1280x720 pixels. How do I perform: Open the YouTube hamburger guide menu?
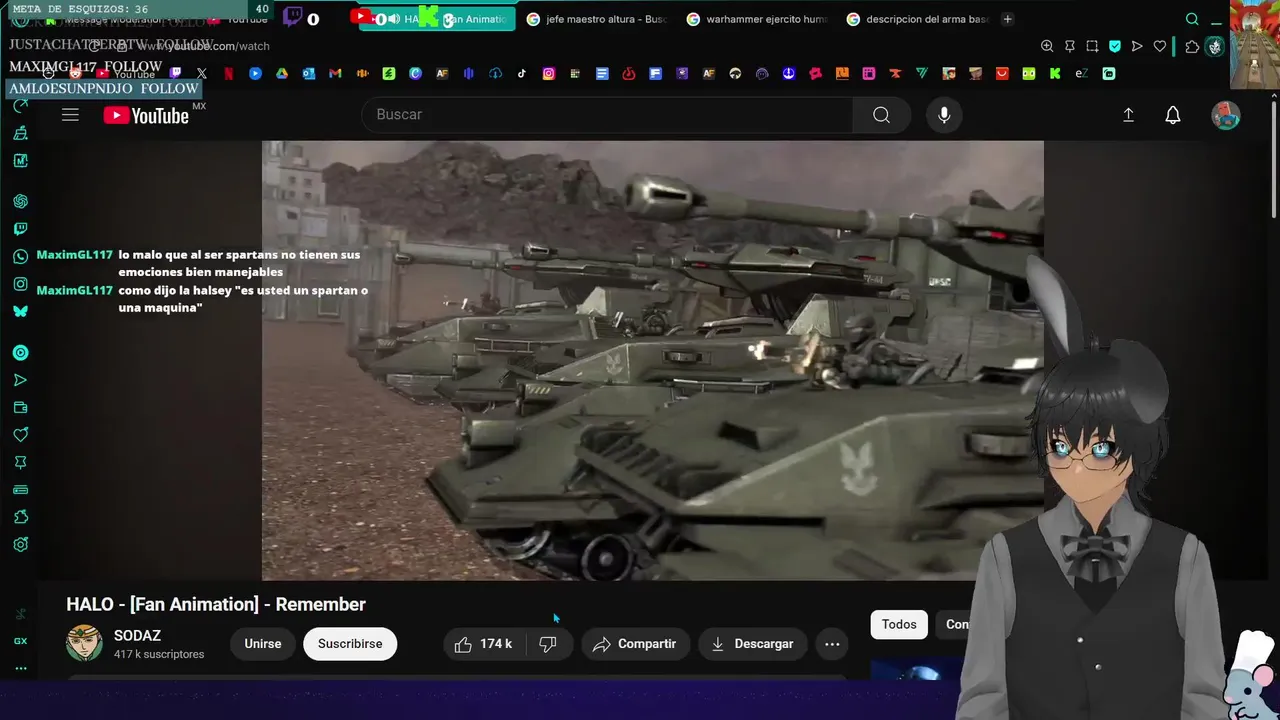(x=70, y=115)
